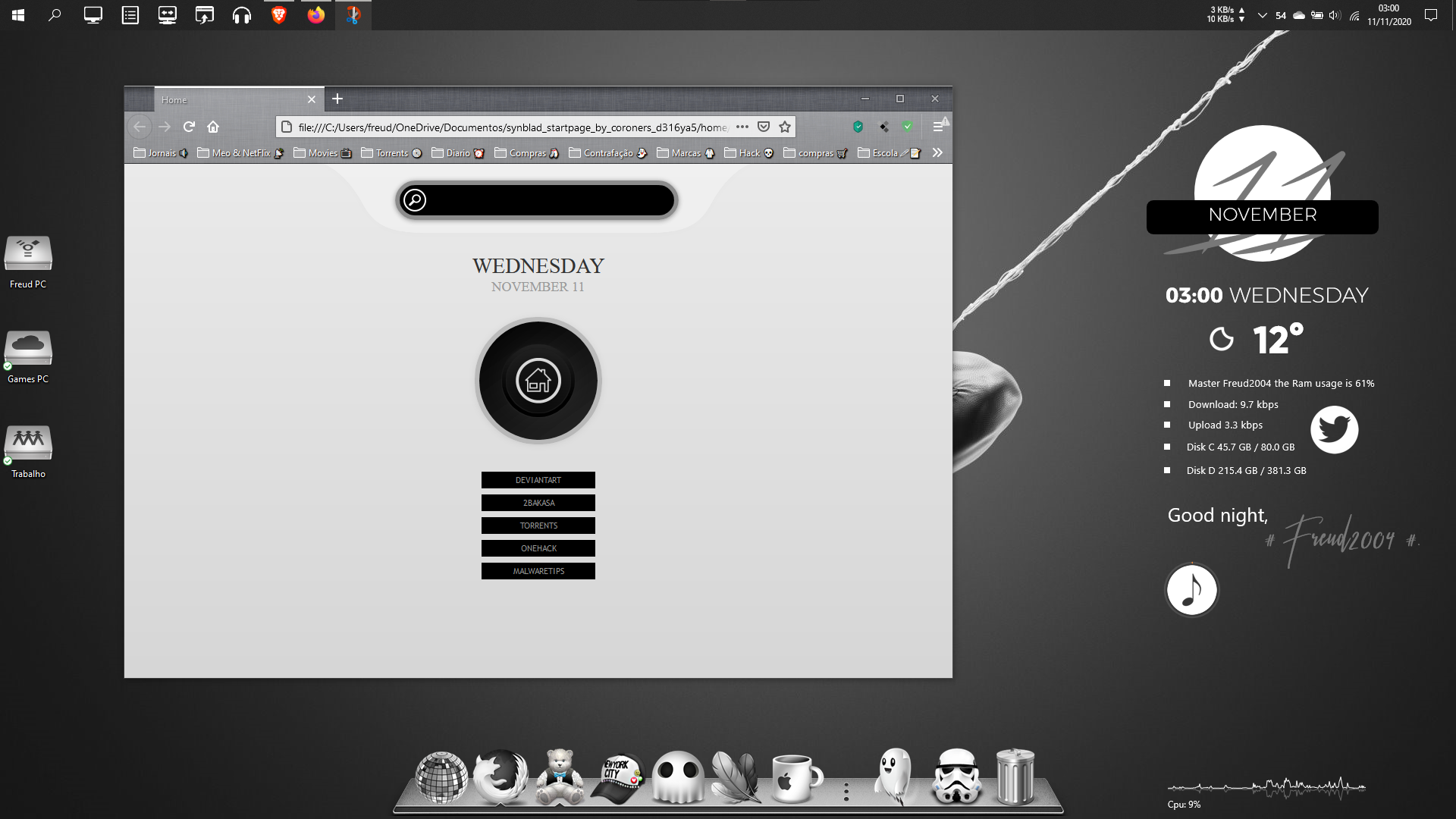The image size is (1456, 819).
Task: Launch Brave browser from the taskbar
Action: [279, 14]
